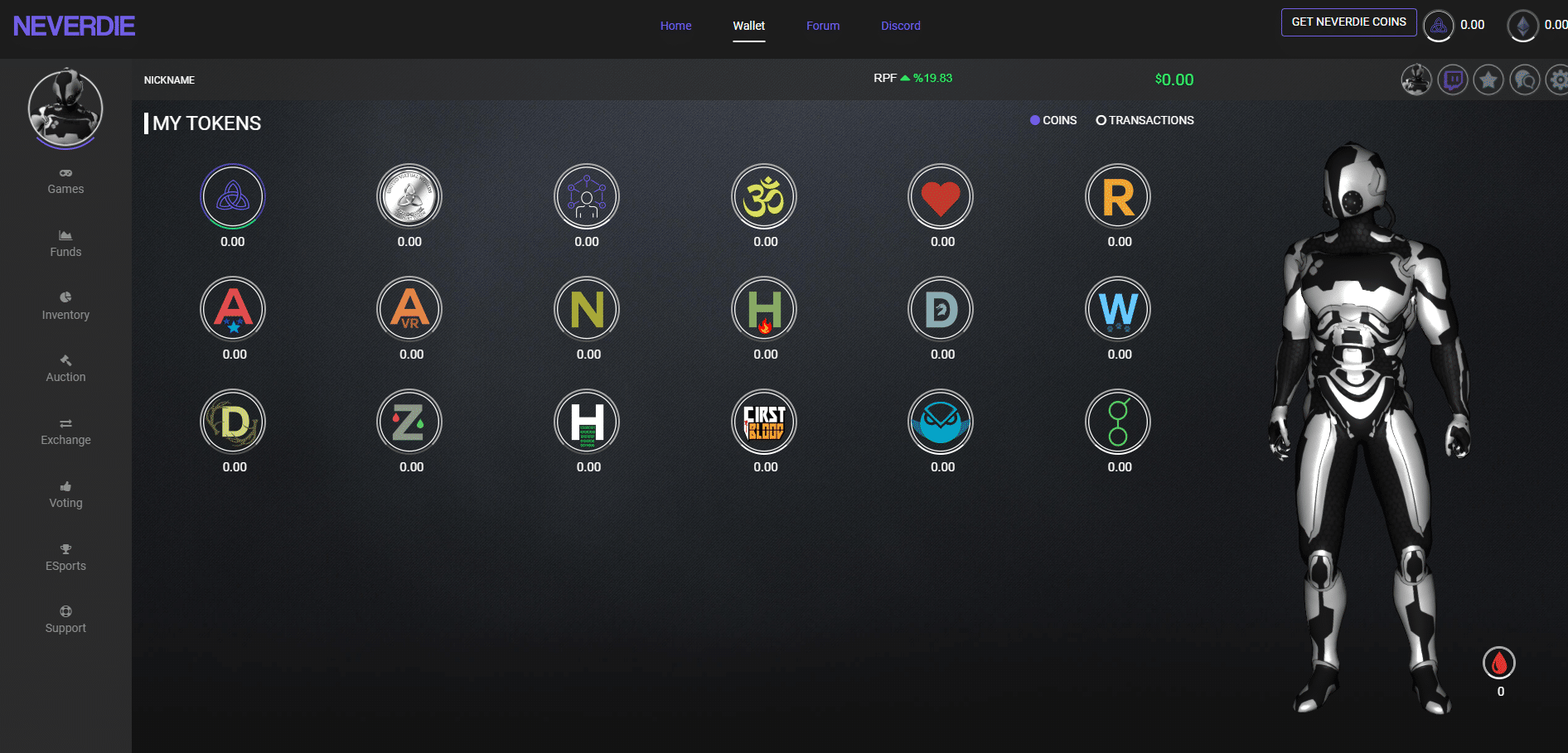Click the RPF %19.83 indicator
Viewport: 1568px width, 753px height.
(912, 78)
